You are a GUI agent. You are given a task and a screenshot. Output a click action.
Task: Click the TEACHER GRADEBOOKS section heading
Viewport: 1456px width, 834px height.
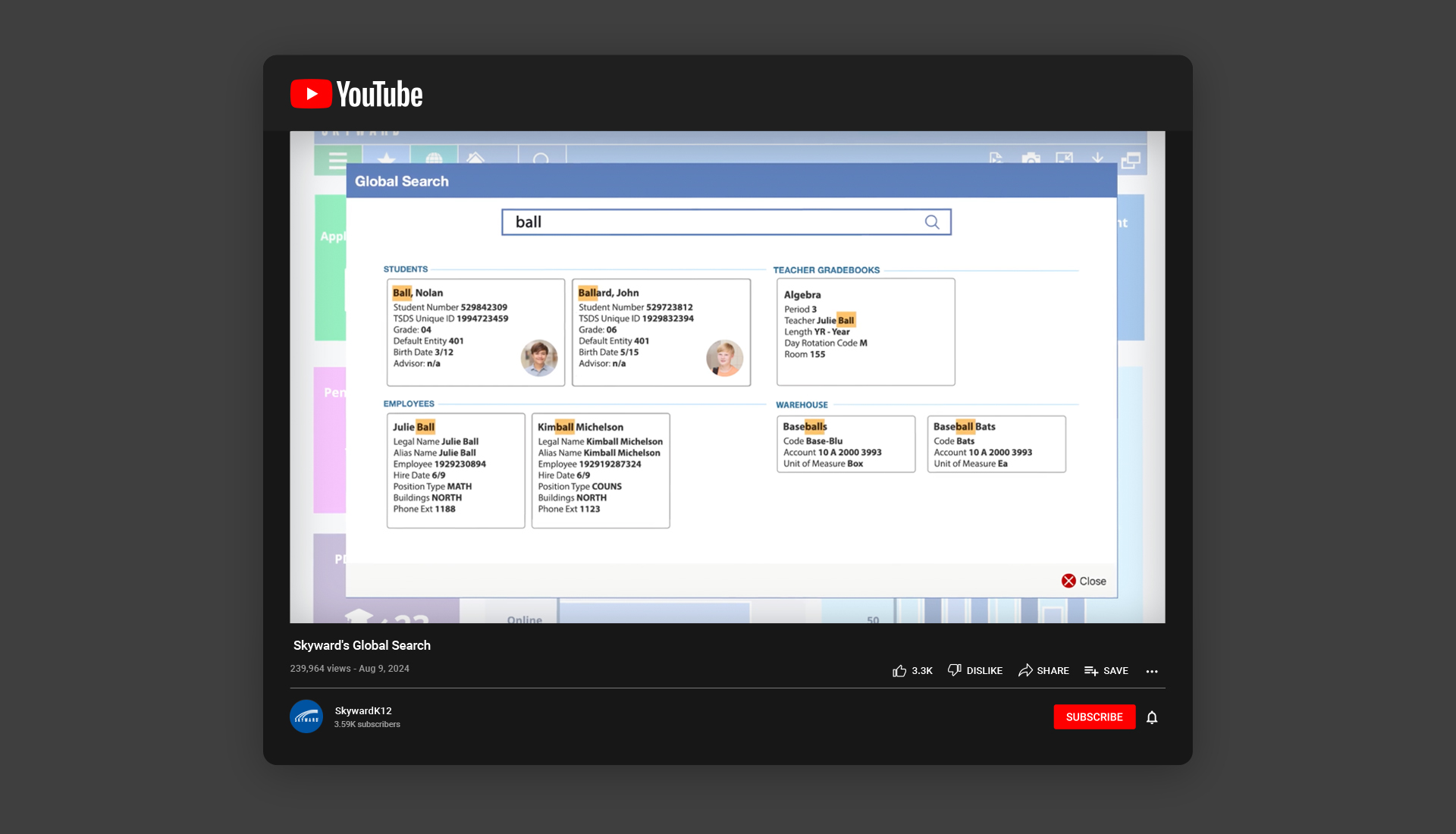coord(827,270)
